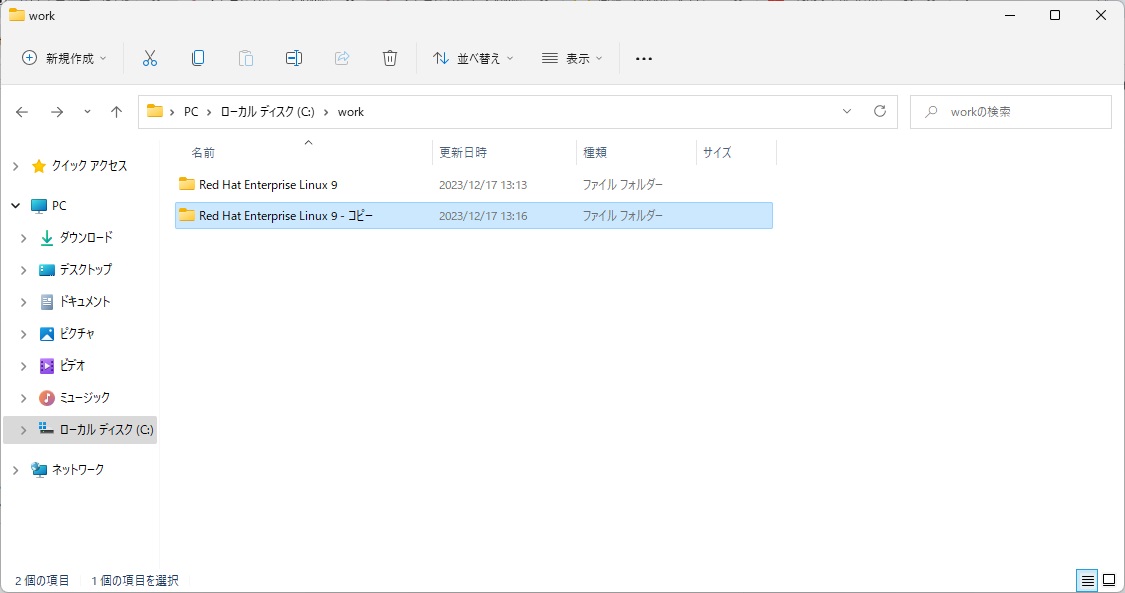Open the three-dot more options menu
This screenshot has width=1125, height=593.
pos(644,58)
